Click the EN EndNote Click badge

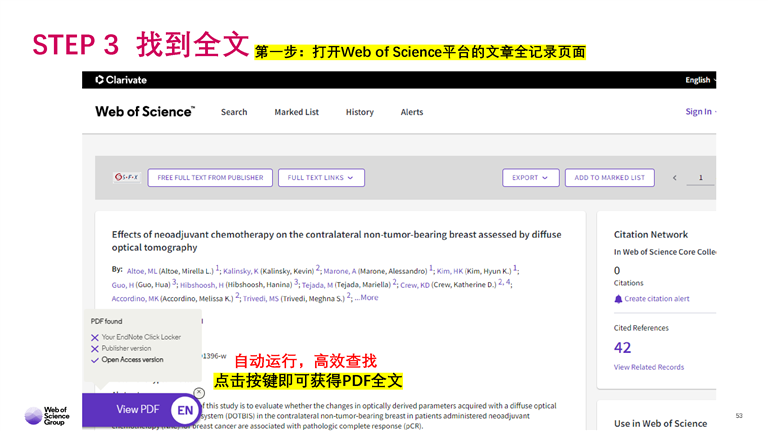coord(185,410)
